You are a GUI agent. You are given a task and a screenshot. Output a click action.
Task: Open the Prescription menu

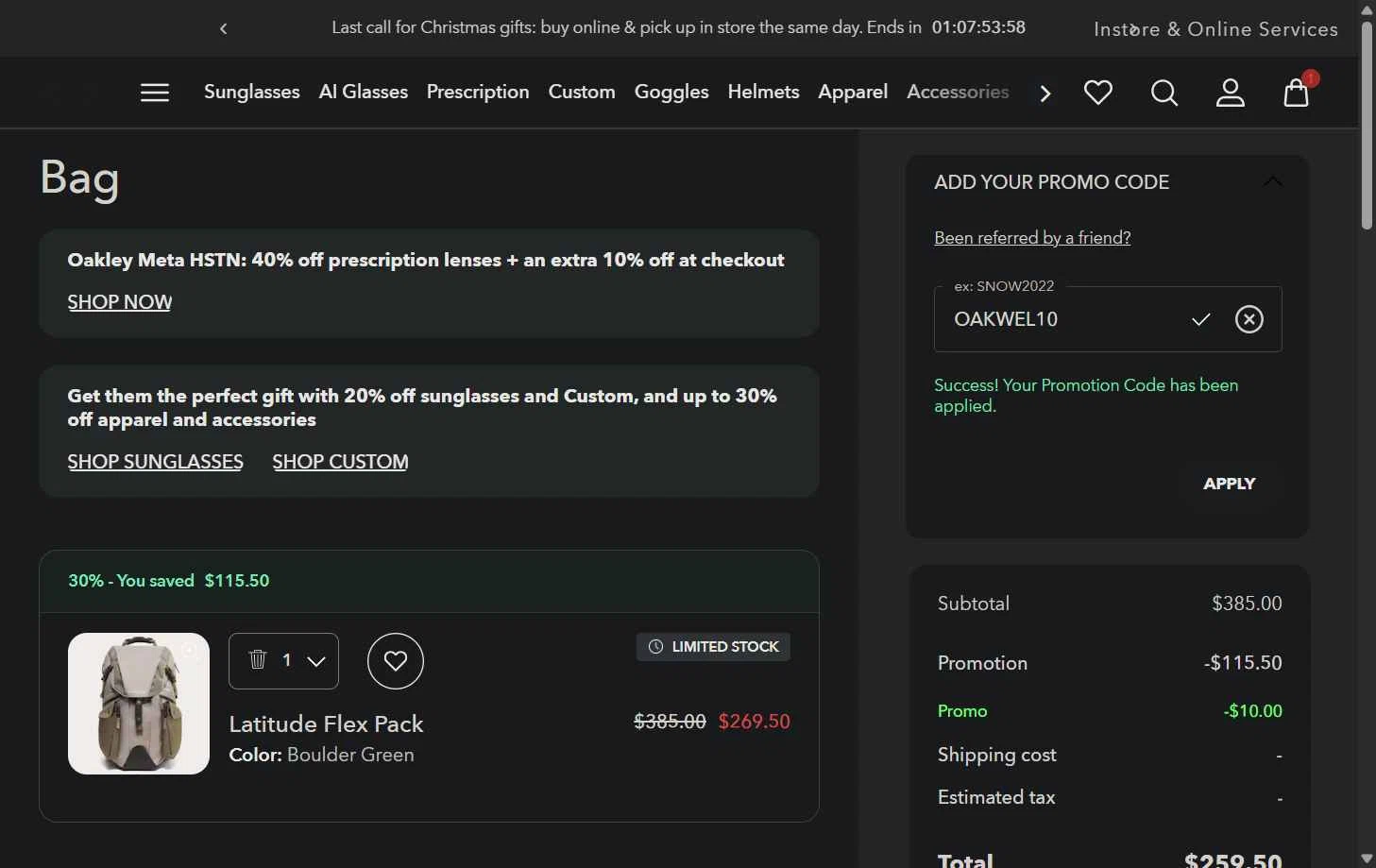pos(478,92)
